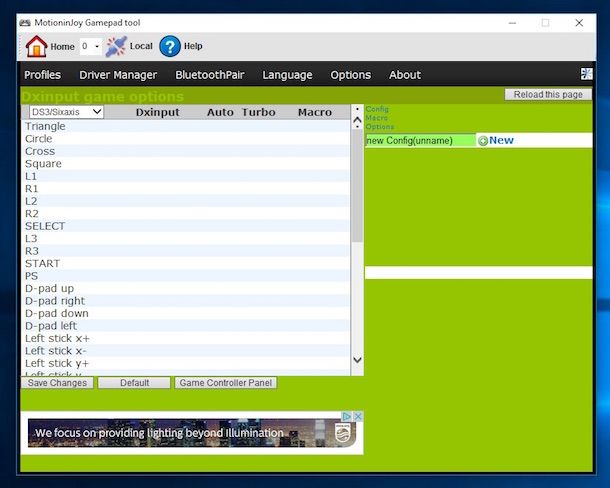610x488 pixels.
Task: Select the R1 row
Action: (186, 188)
